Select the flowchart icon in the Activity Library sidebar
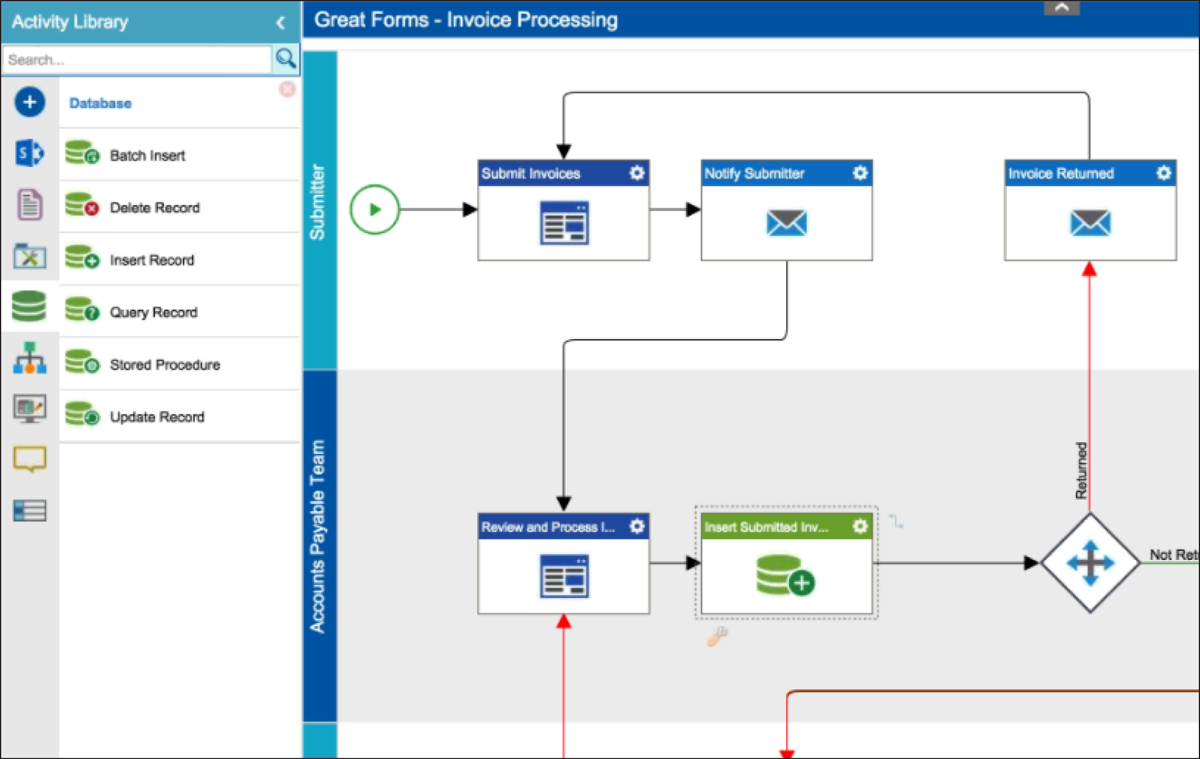1200x759 pixels. point(29,357)
